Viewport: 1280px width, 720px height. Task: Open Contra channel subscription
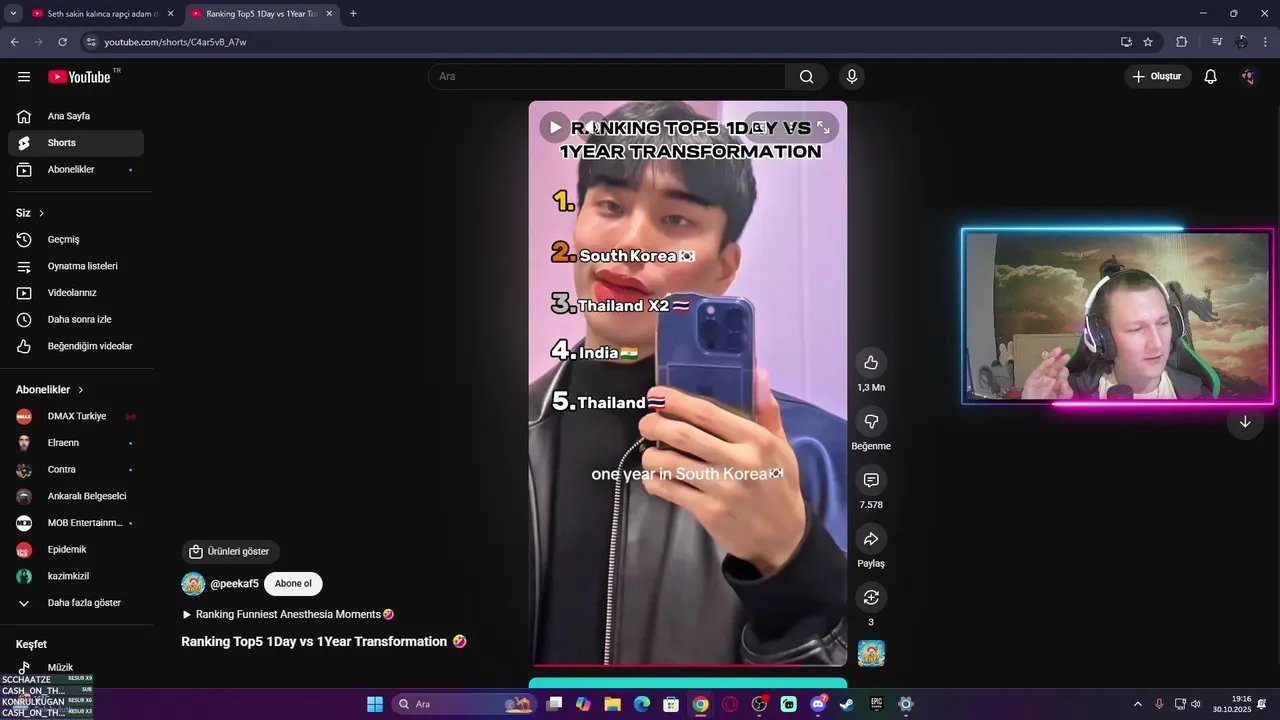[x=76, y=470]
